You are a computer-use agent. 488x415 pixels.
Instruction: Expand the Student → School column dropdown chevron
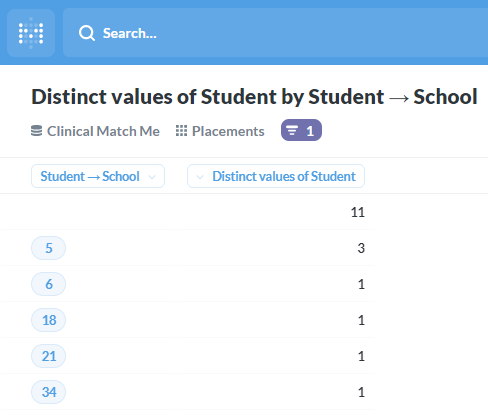[x=152, y=177]
